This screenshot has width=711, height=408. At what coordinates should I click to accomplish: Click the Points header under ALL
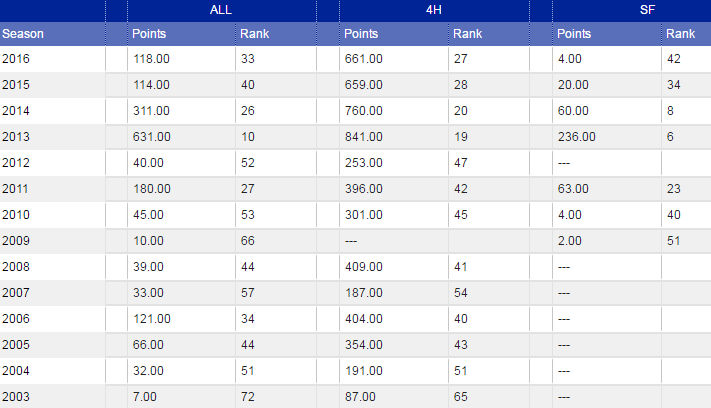[150, 34]
